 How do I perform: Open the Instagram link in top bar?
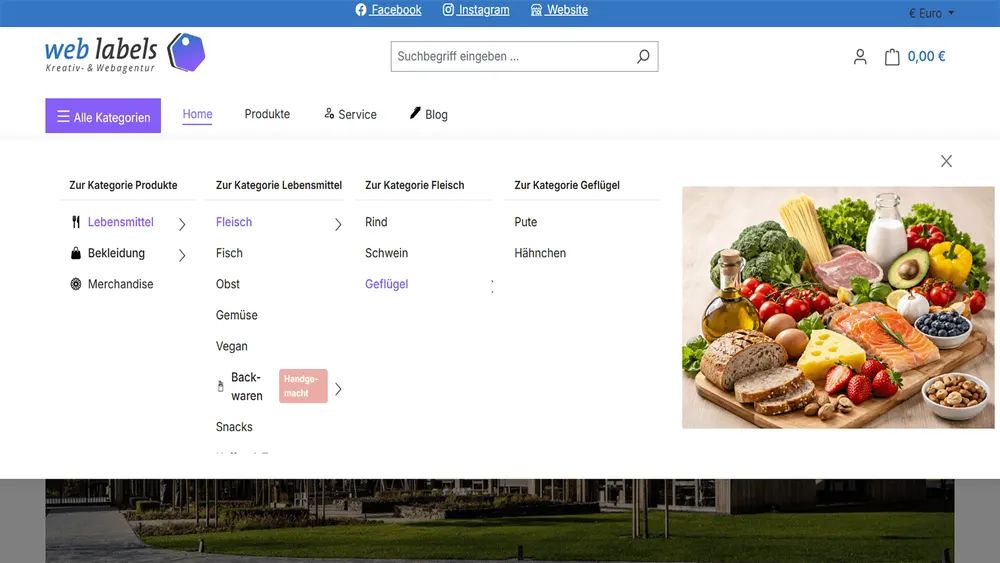click(476, 10)
